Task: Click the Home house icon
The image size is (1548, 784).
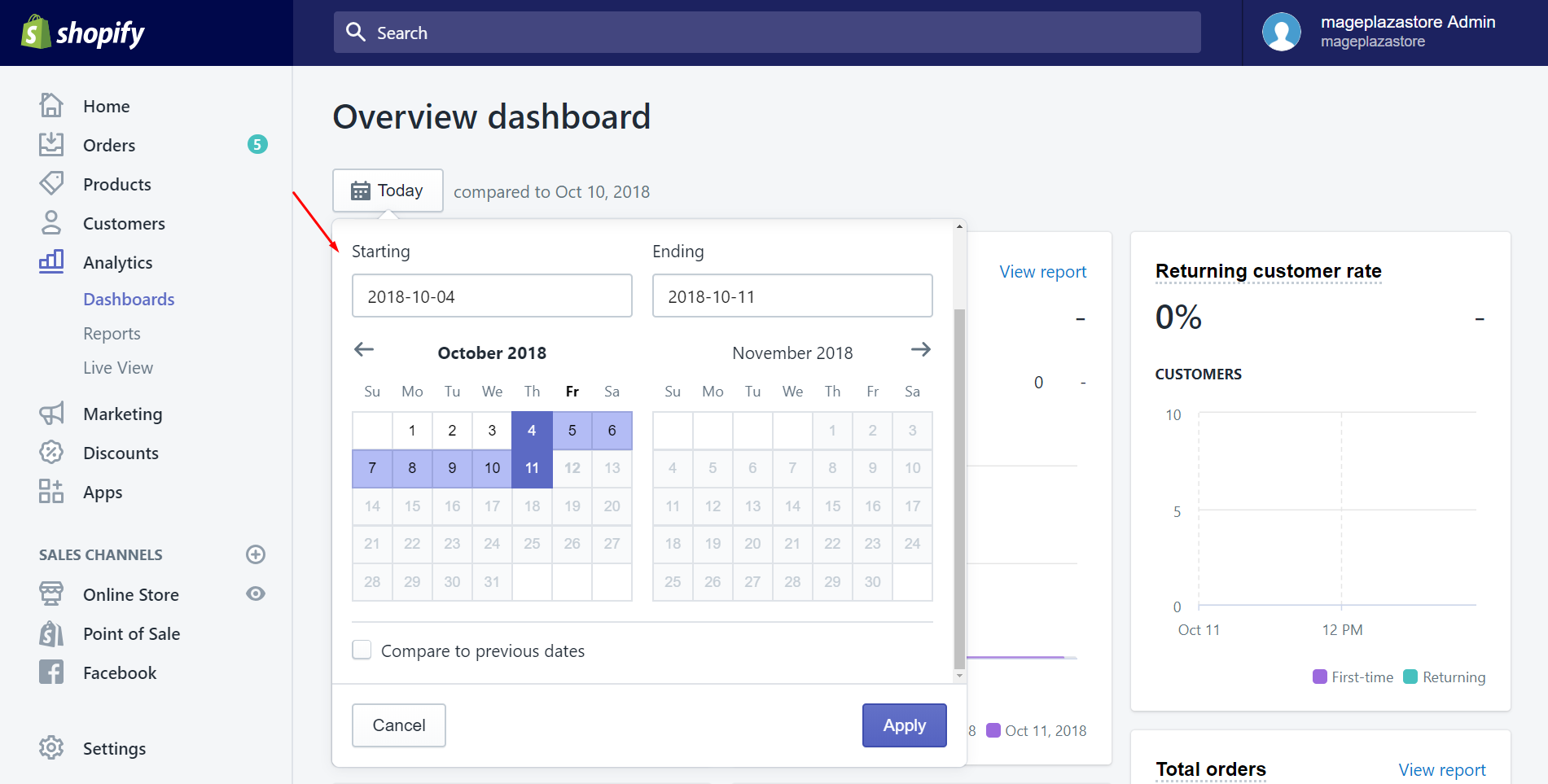Action: 51,105
